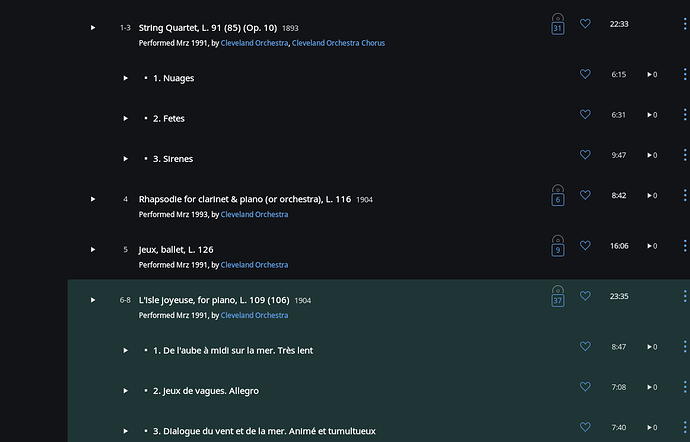690x442 pixels.
Task: Like the Jeux, ballet, L. 126 work
Action: (x=585, y=245)
